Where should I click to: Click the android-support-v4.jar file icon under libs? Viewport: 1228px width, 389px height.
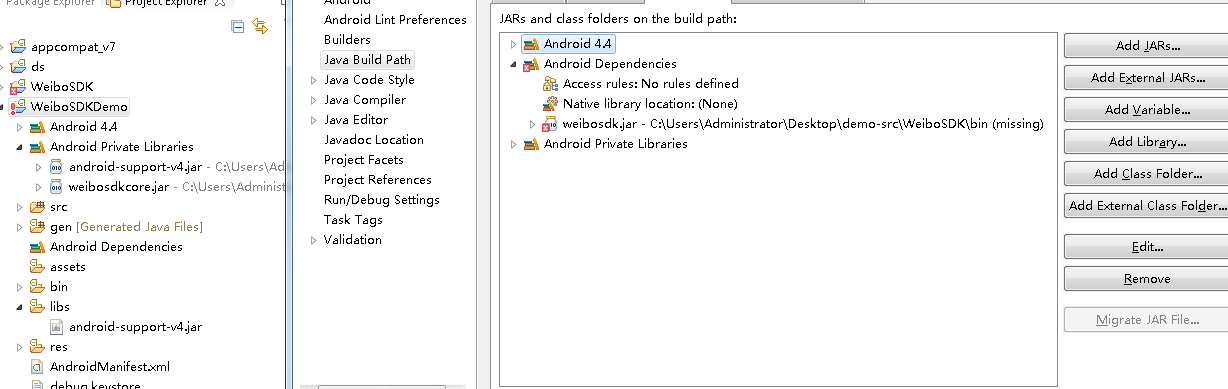click(57, 327)
